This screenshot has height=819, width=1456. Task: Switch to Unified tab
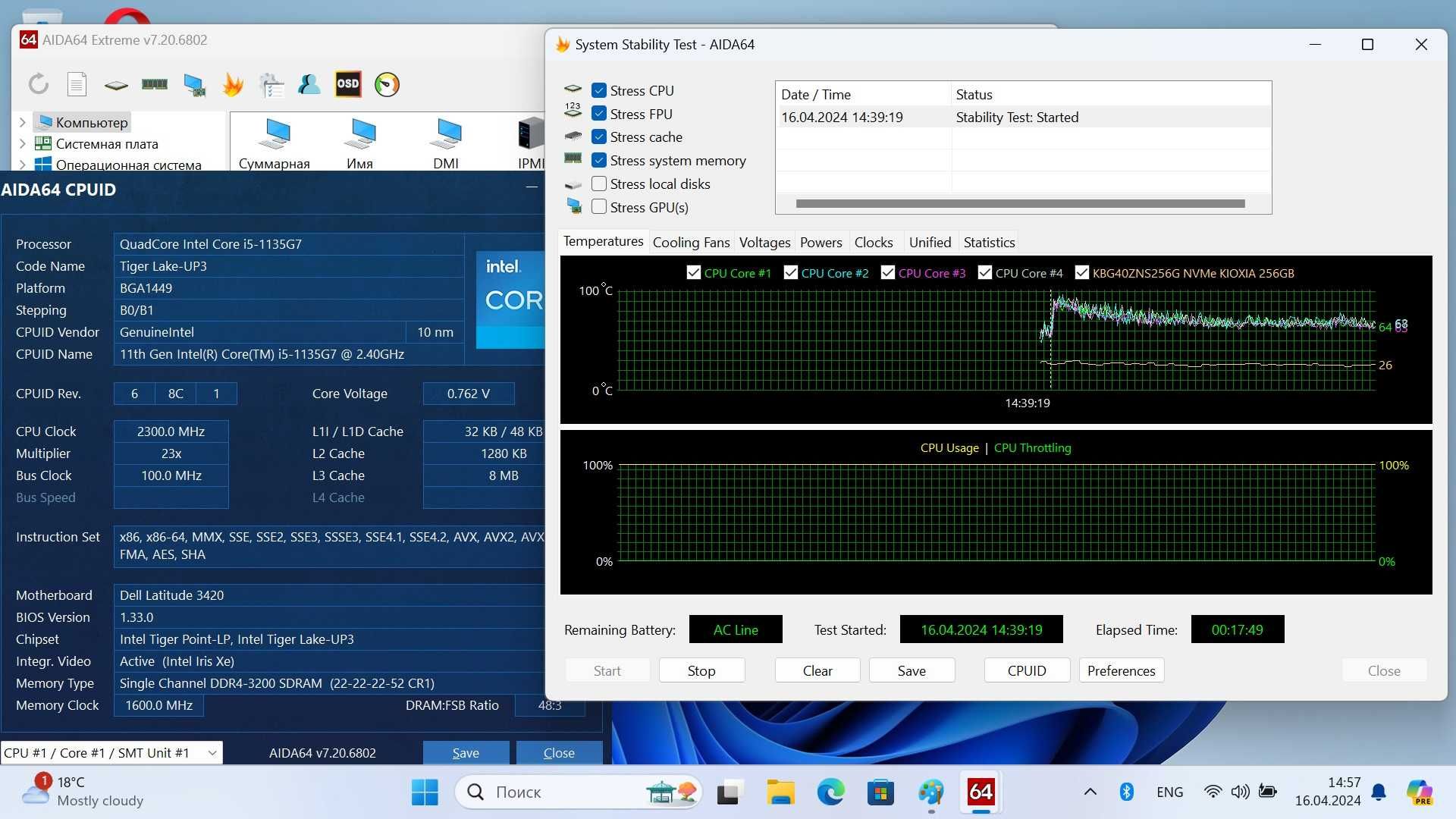coord(930,243)
